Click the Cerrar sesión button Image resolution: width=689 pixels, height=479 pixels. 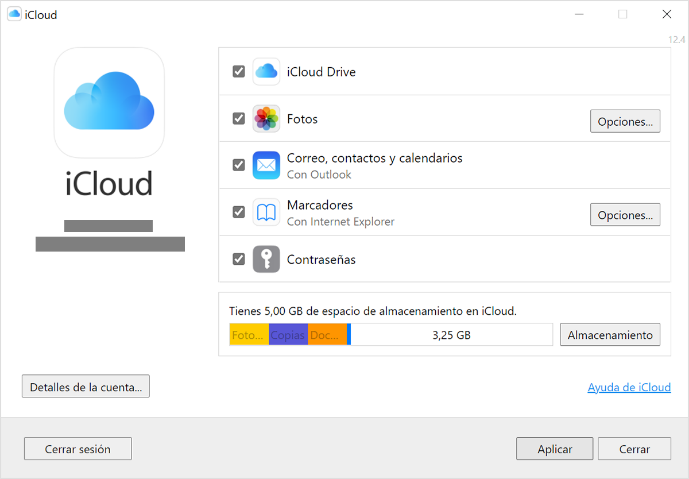(x=78, y=449)
